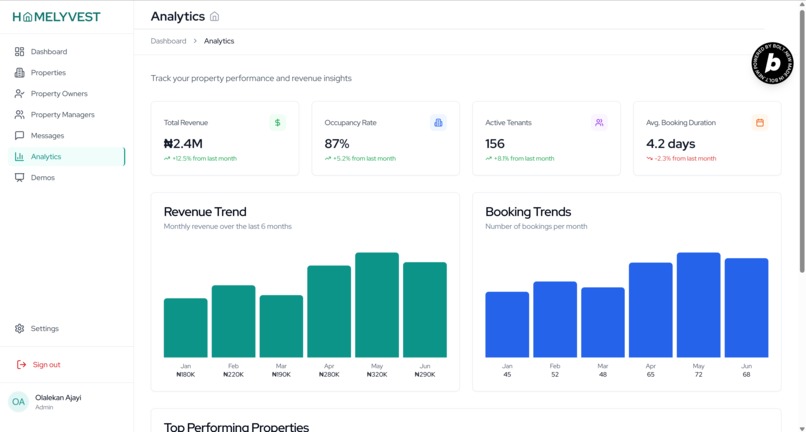Click the Olalekan Ajayi profile name

point(58,398)
